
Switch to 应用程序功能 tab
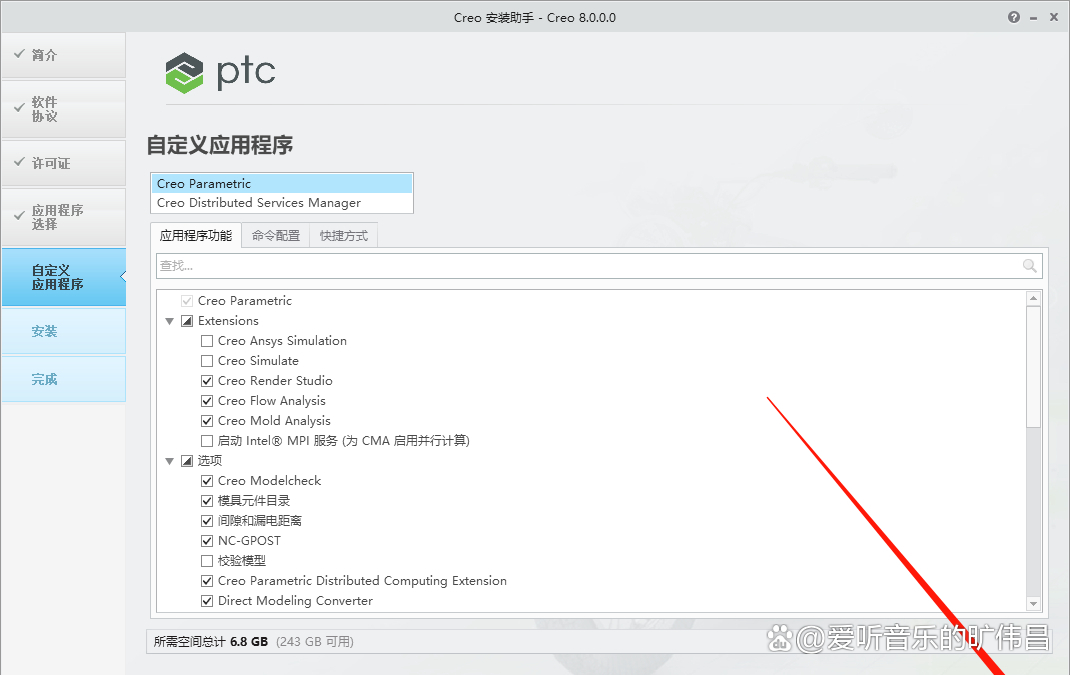point(196,235)
